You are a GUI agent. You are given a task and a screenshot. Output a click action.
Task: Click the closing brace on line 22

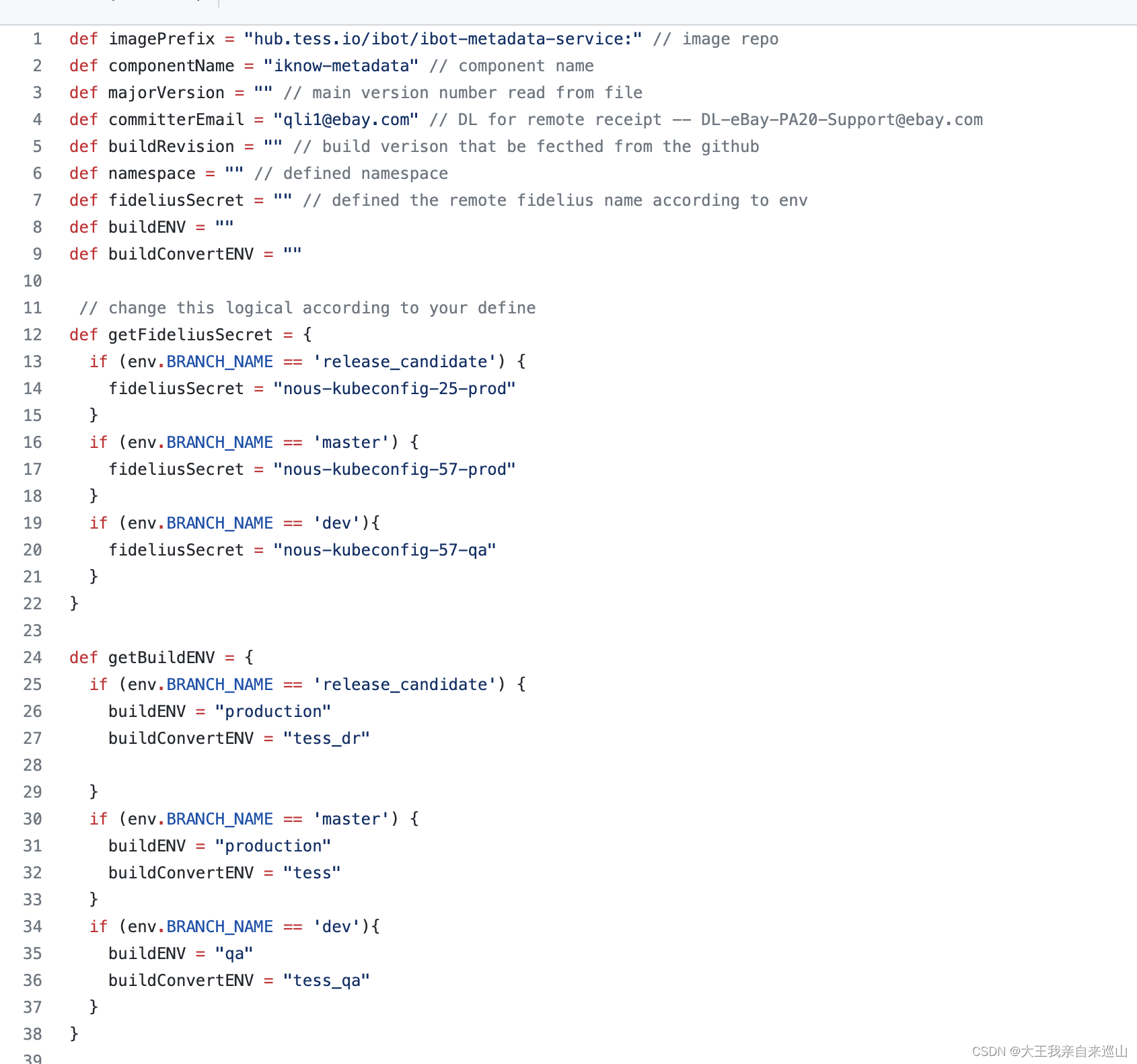tap(74, 604)
